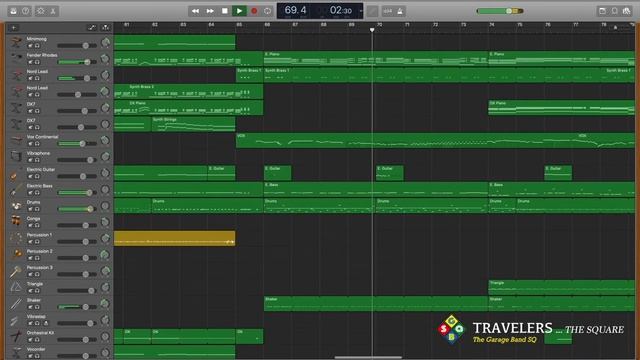The image size is (640, 360).
Task: Open the Library panel button
Action: point(13,11)
